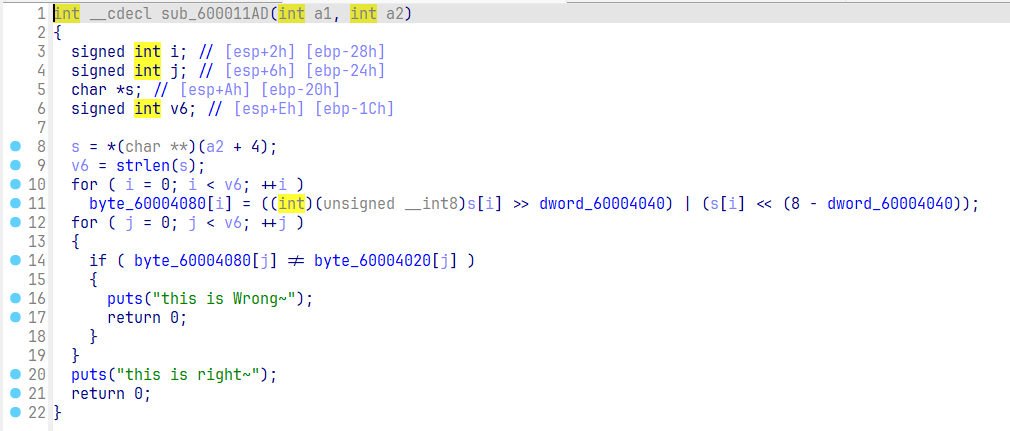Toggle the breakpoint marker on line 12
This screenshot has height=431, width=1010.
tap(14, 223)
